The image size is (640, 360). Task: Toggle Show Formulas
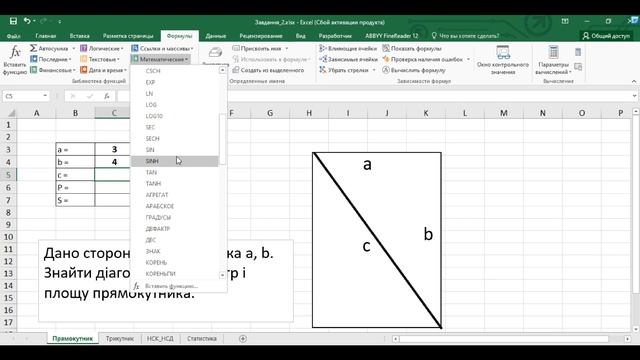(412, 49)
